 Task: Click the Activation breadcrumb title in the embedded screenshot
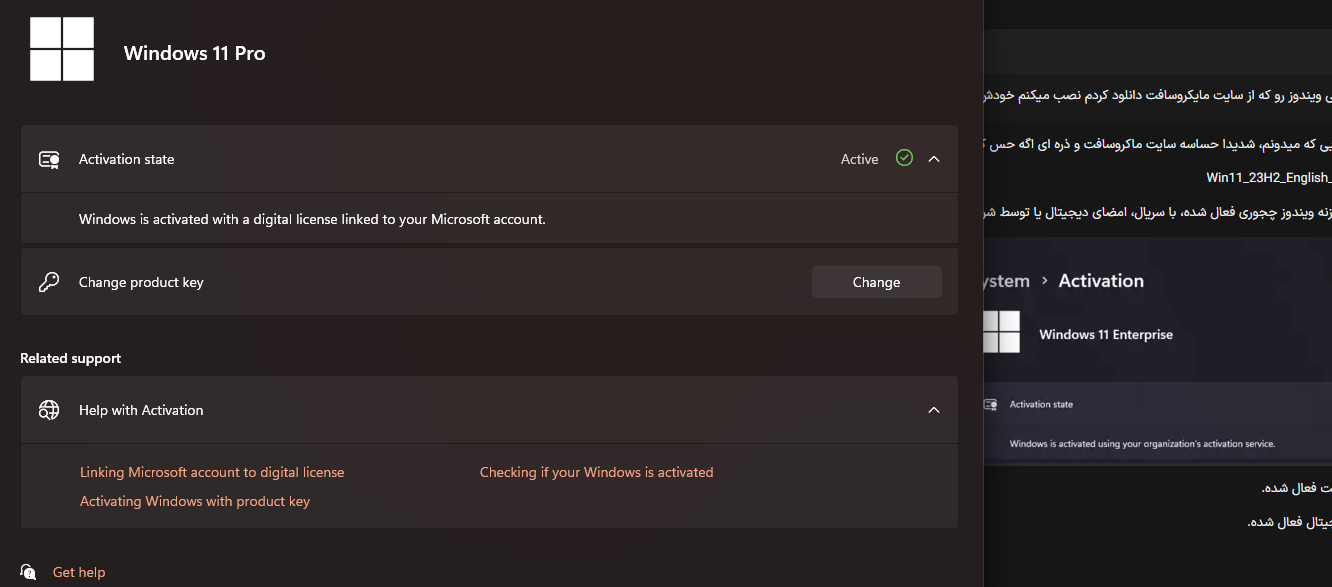point(1101,281)
